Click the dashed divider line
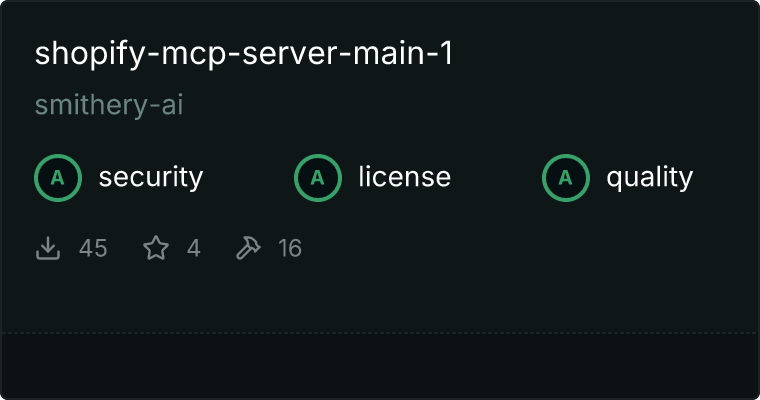The width and height of the screenshot is (760, 400). tap(380, 333)
